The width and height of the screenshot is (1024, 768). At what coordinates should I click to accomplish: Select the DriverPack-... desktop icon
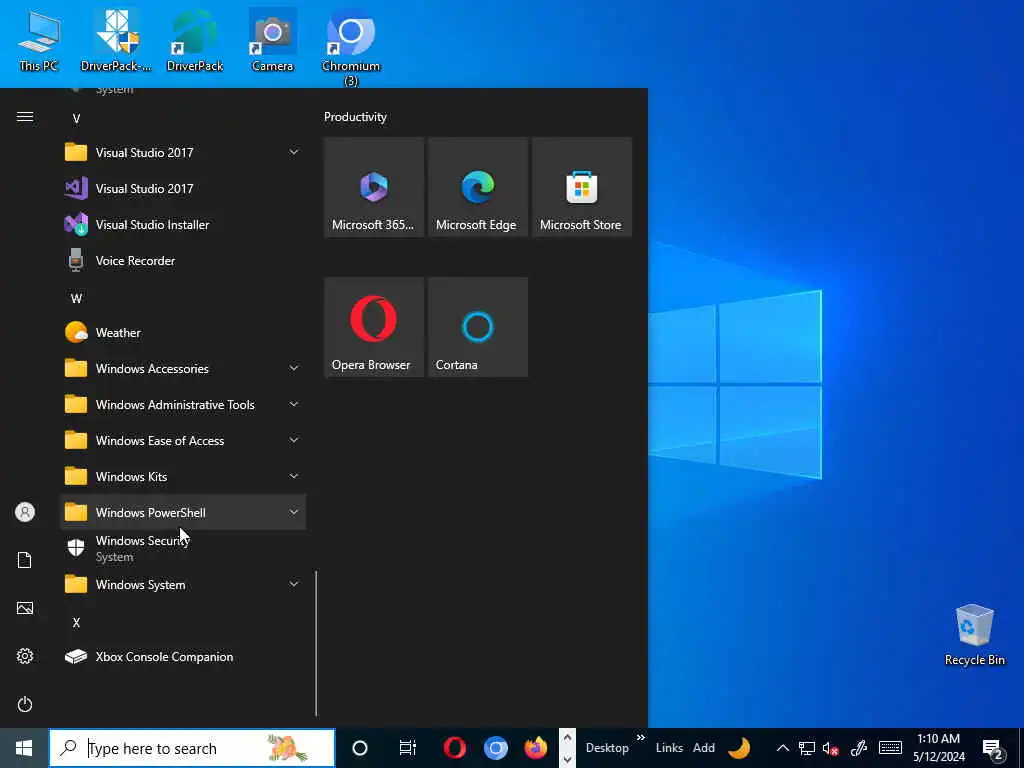[116, 41]
